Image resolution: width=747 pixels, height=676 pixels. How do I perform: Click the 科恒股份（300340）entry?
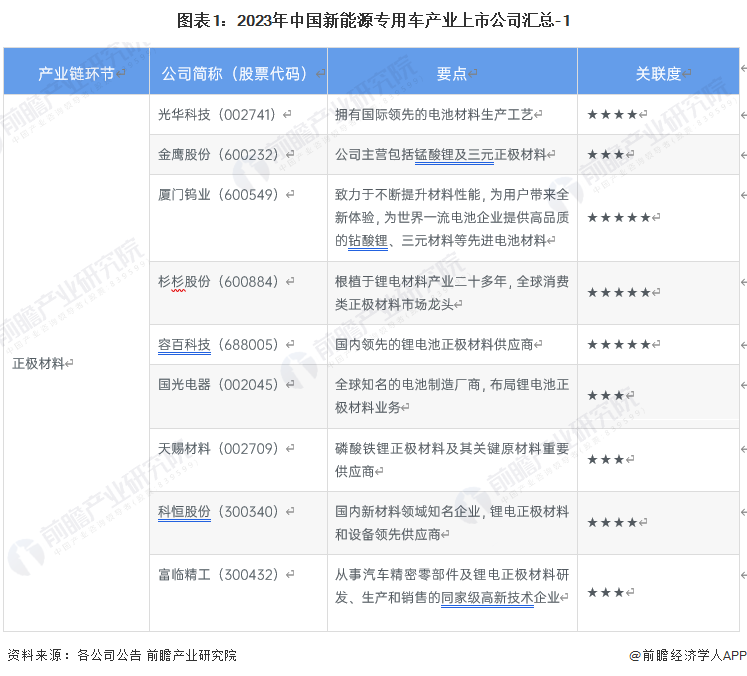tap(217, 512)
